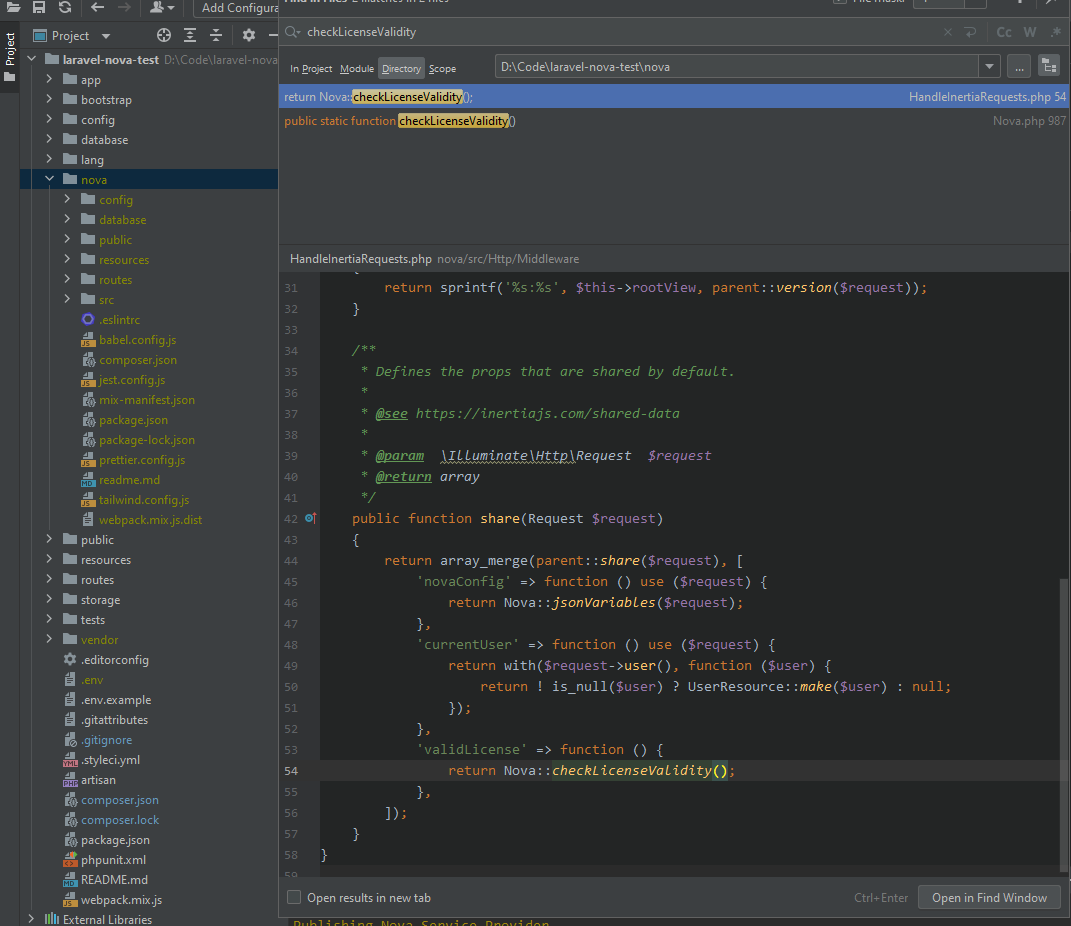Select the Nova.php 987 search result
This screenshot has height=926, width=1071.
[x=600, y=120]
